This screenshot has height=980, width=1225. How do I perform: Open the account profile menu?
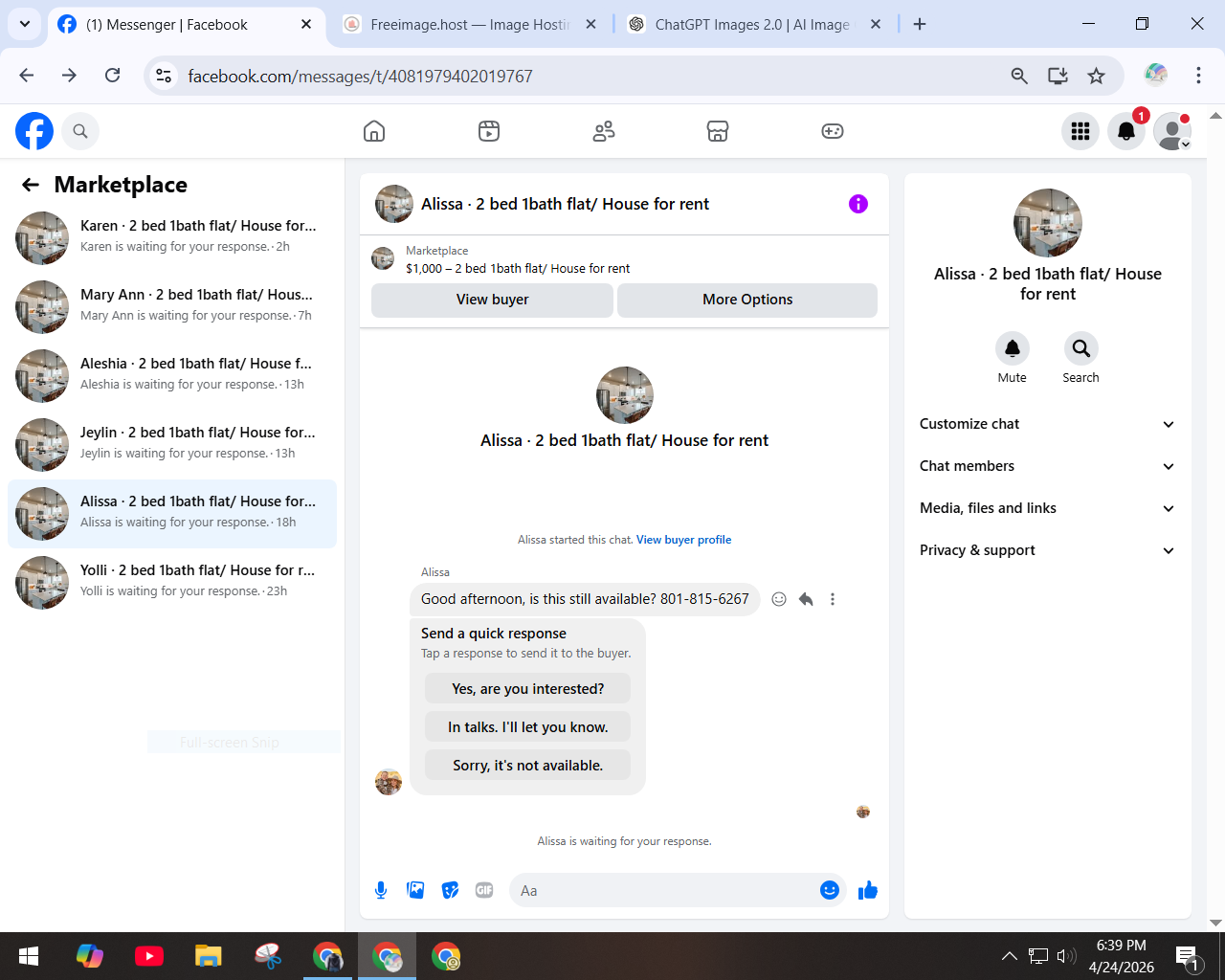click(1172, 131)
